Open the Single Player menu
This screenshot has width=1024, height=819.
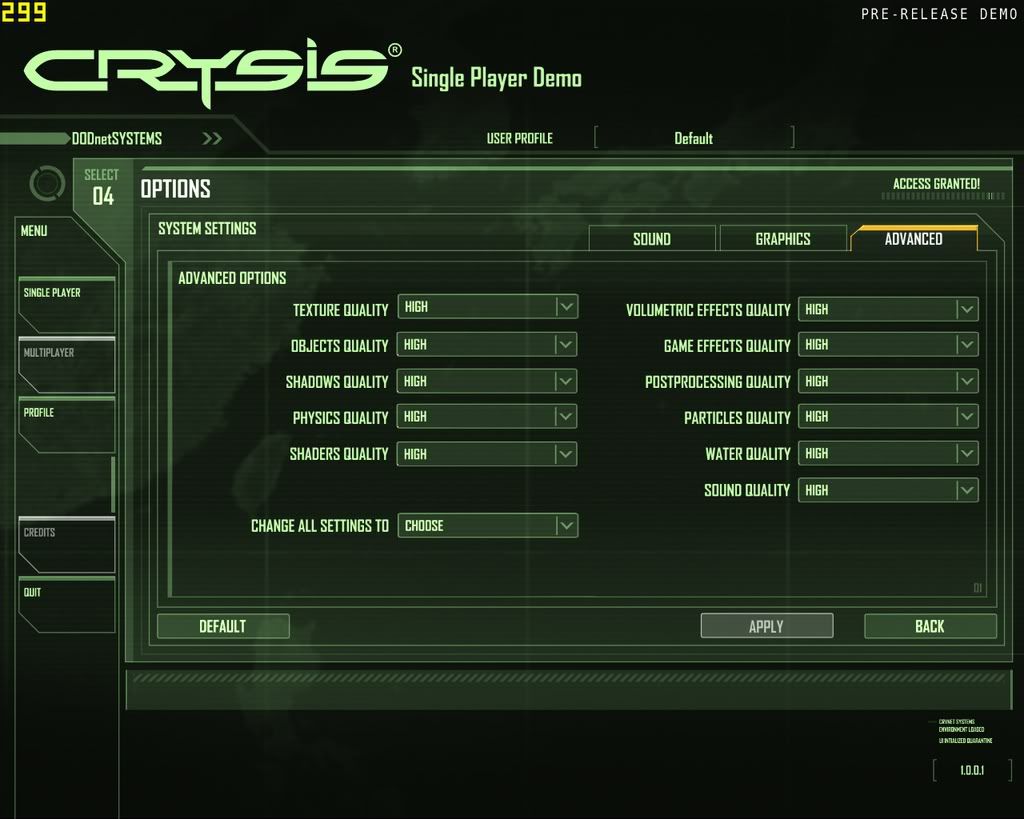click(67, 304)
